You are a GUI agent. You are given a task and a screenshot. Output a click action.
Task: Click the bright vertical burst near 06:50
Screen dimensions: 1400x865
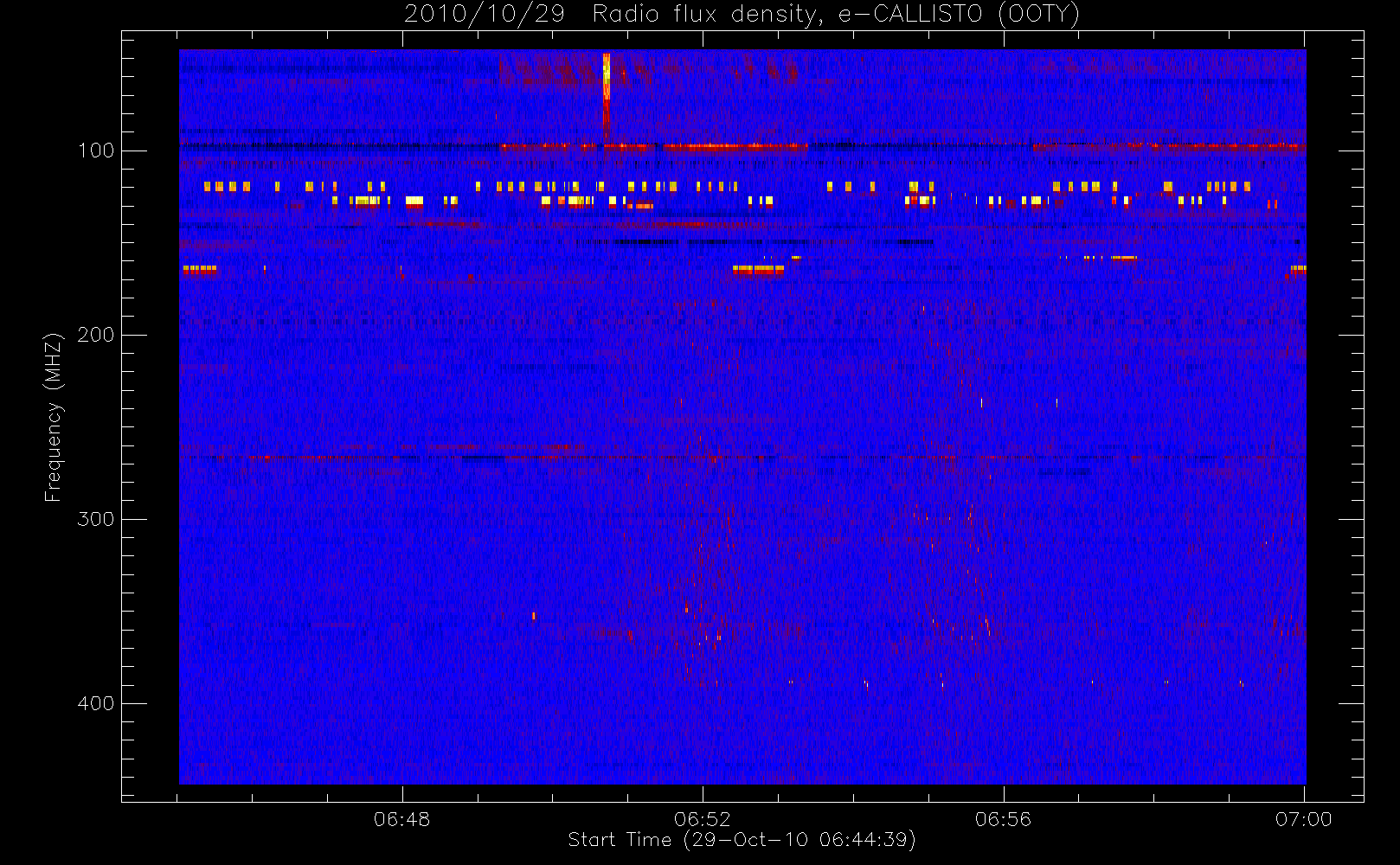click(607, 97)
